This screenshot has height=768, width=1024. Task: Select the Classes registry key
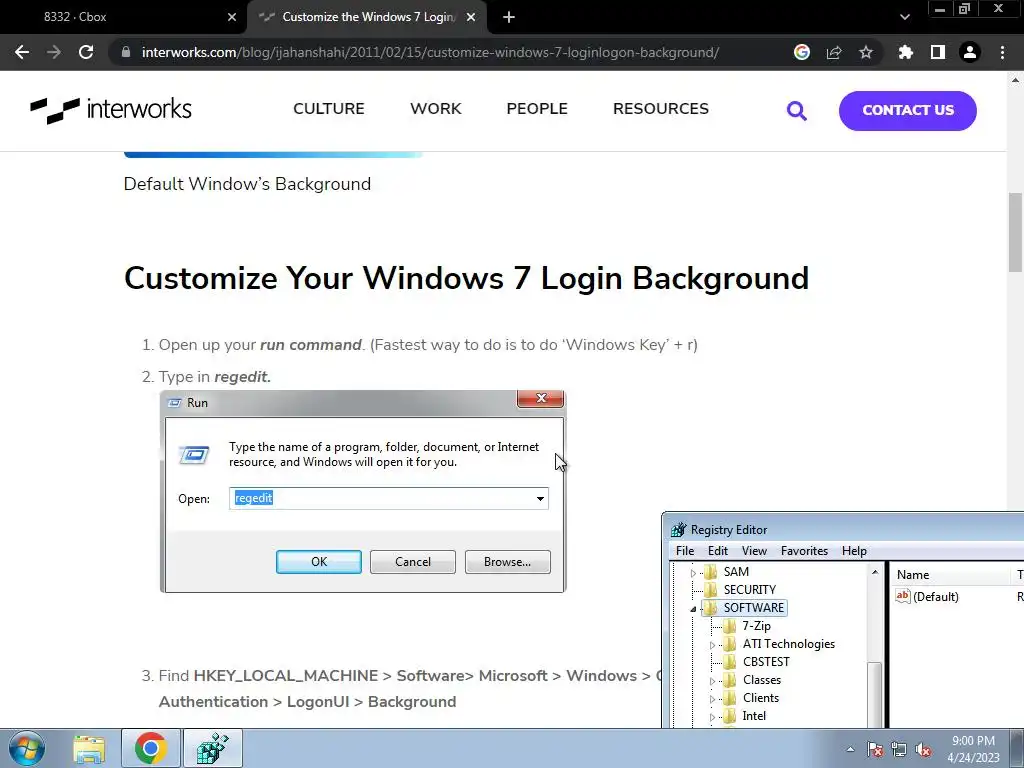(x=761, y=680)
